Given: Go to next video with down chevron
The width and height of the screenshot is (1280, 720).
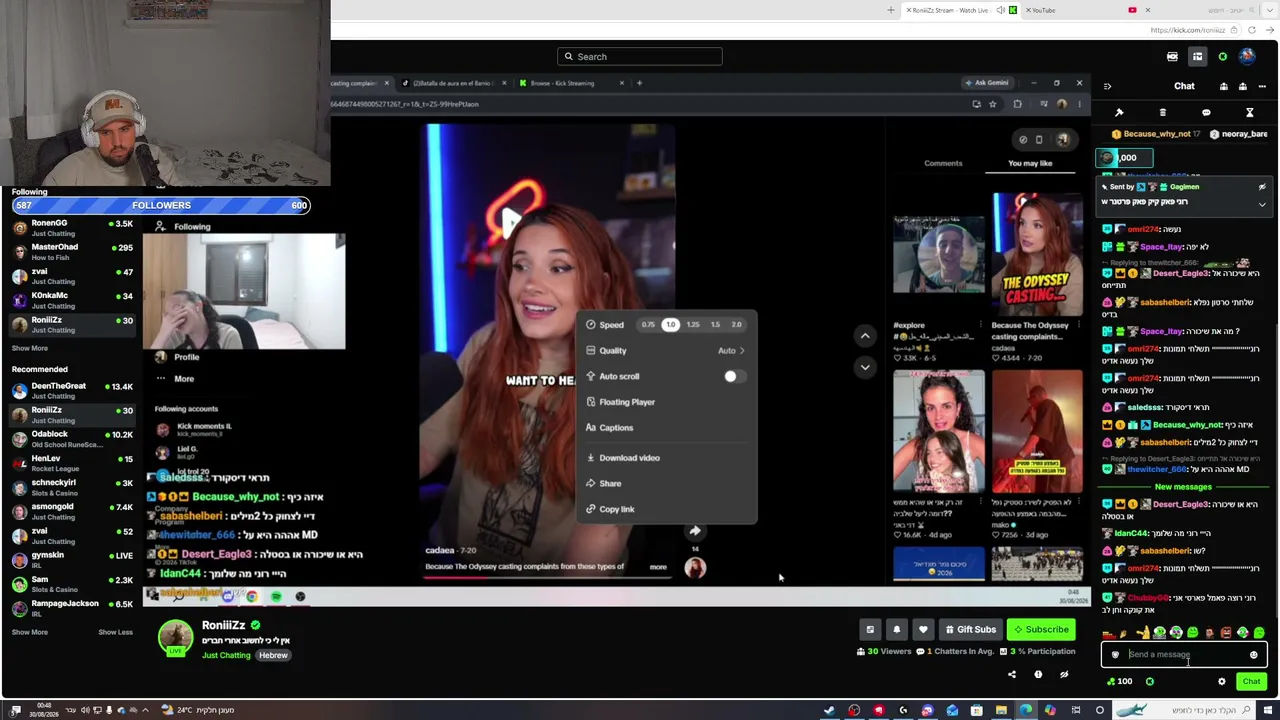Looking at the screenshot, I should coord(865,367).
